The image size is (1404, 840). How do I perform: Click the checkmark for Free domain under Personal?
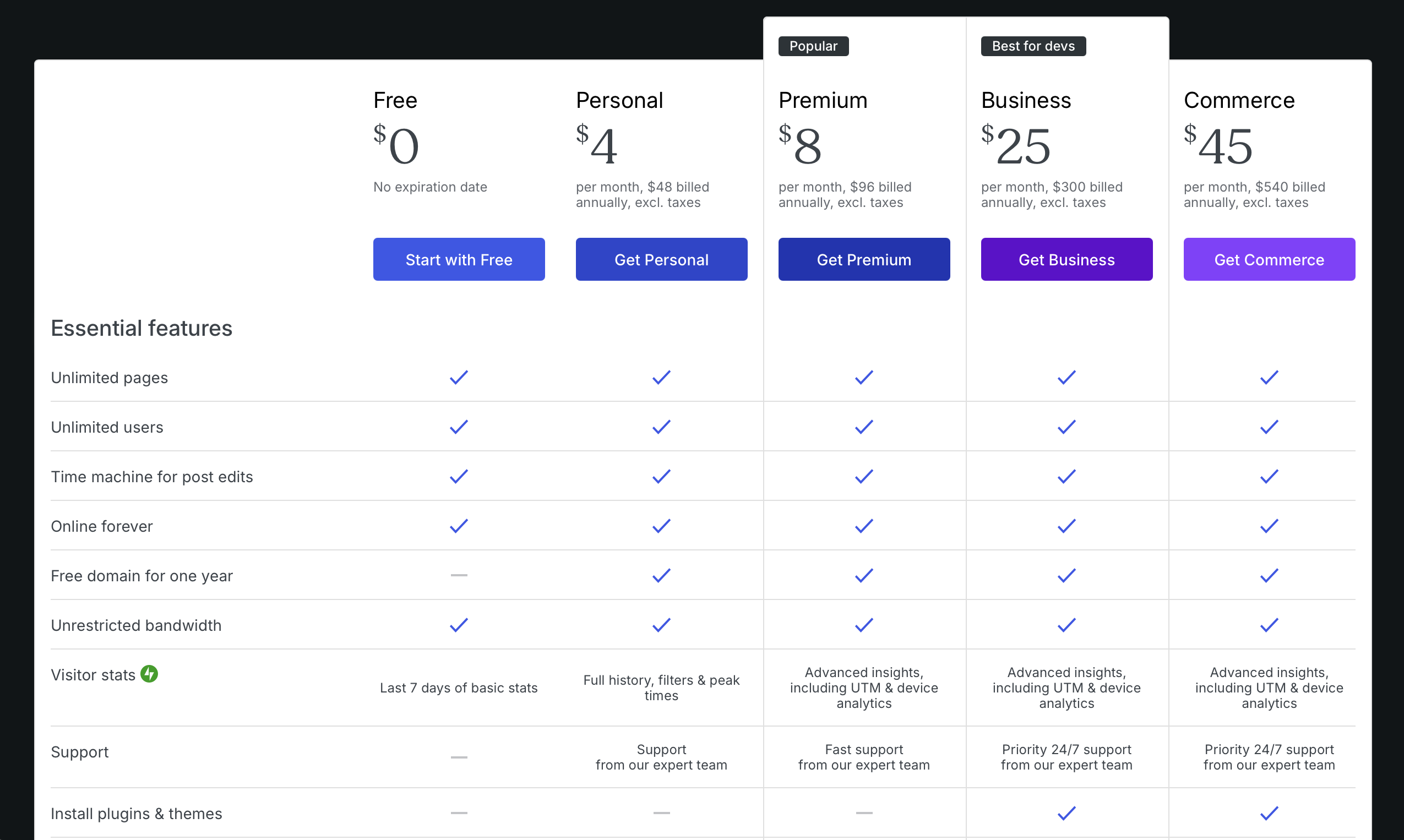pos(661,575)
